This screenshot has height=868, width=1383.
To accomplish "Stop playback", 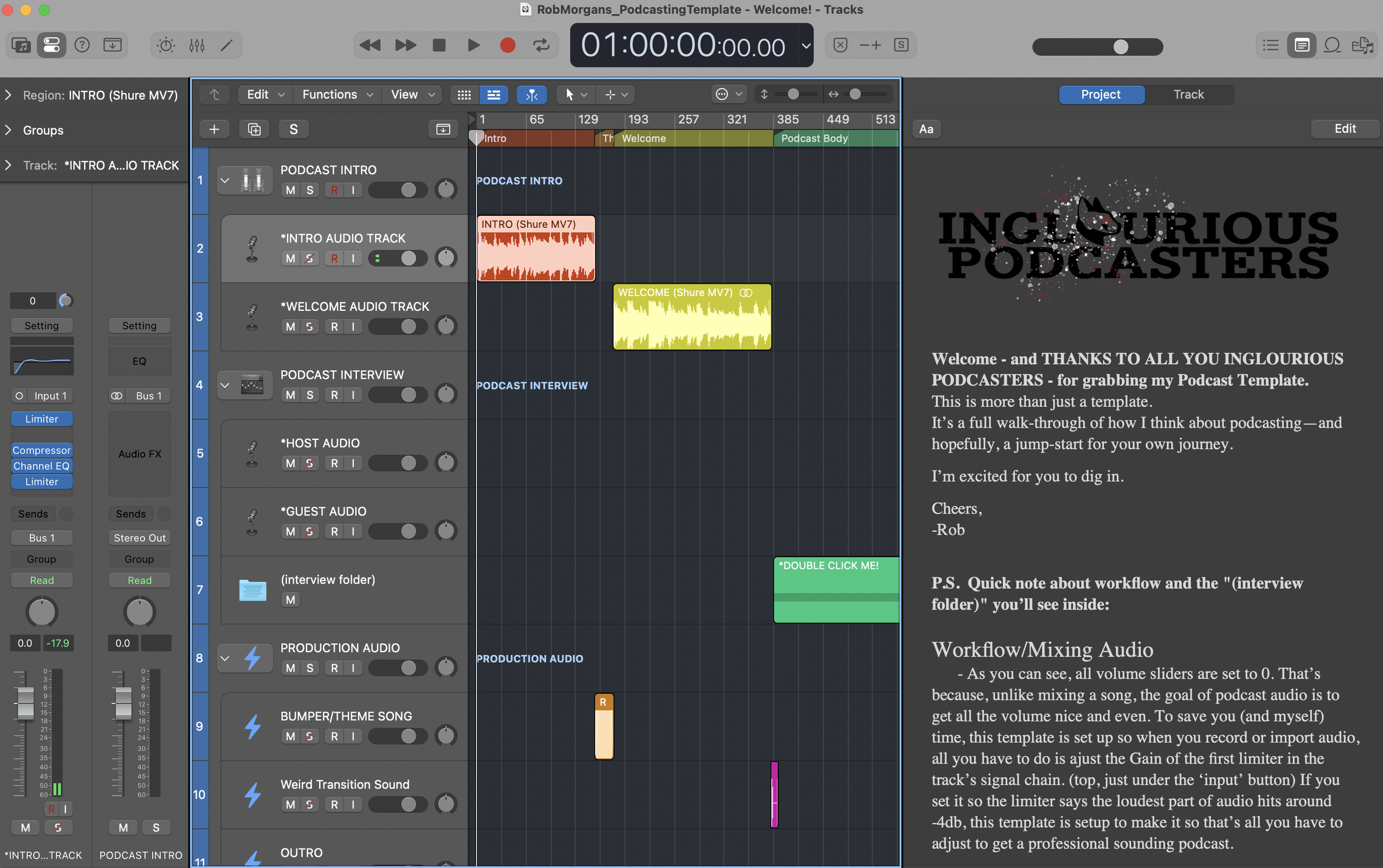I will click(x=439, y=45).
